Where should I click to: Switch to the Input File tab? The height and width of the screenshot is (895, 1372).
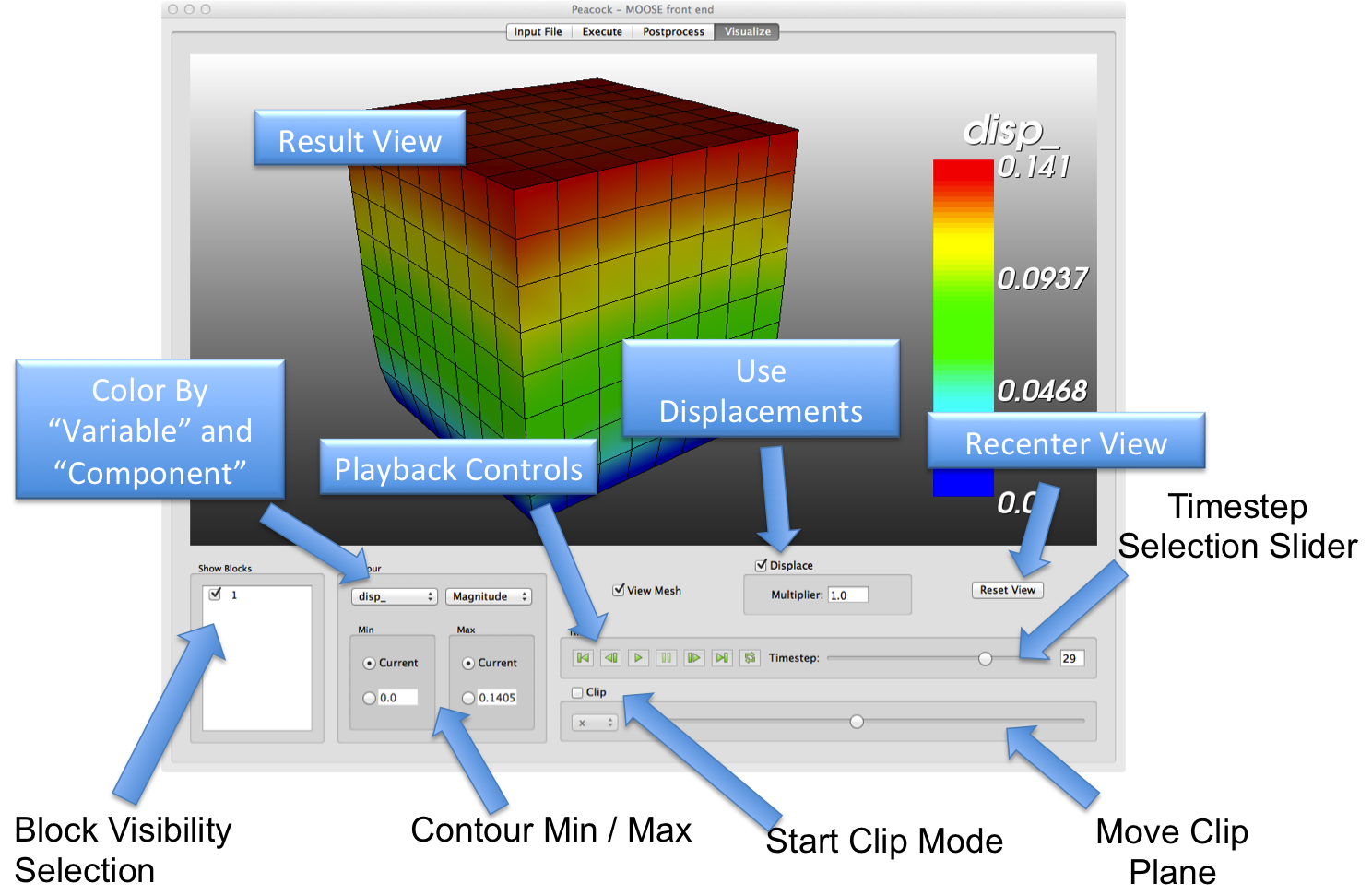538,31
